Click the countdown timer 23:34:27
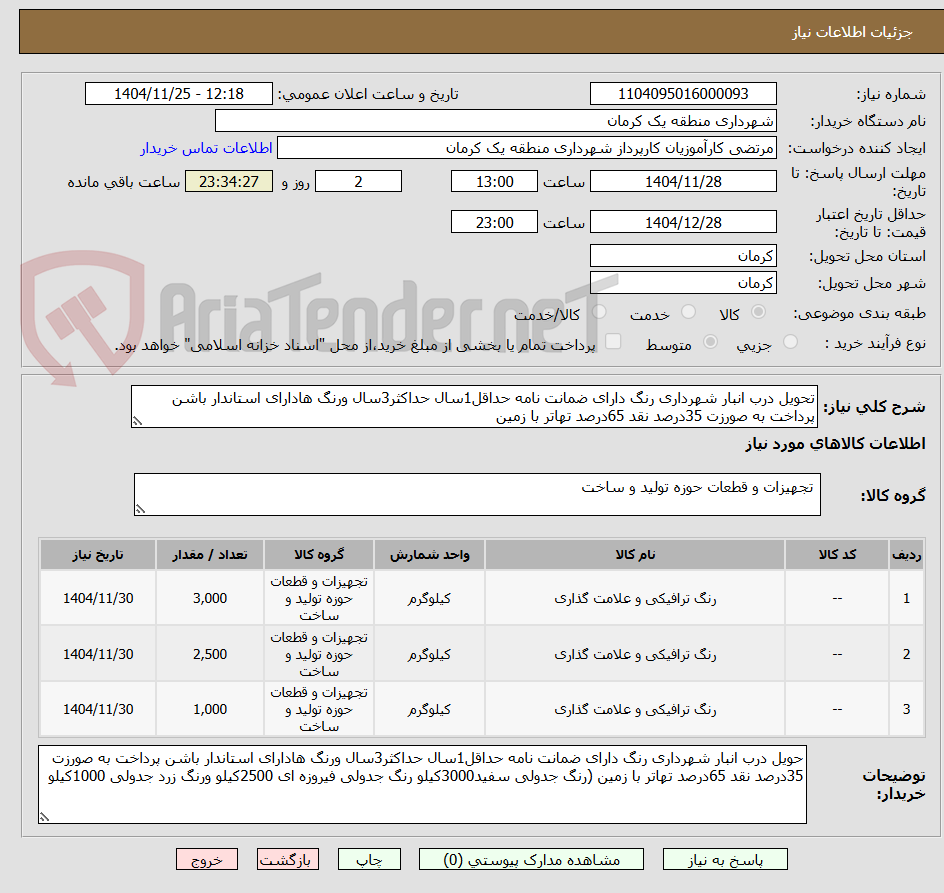This screenshot has height=893, width=944. coord(229,181)
